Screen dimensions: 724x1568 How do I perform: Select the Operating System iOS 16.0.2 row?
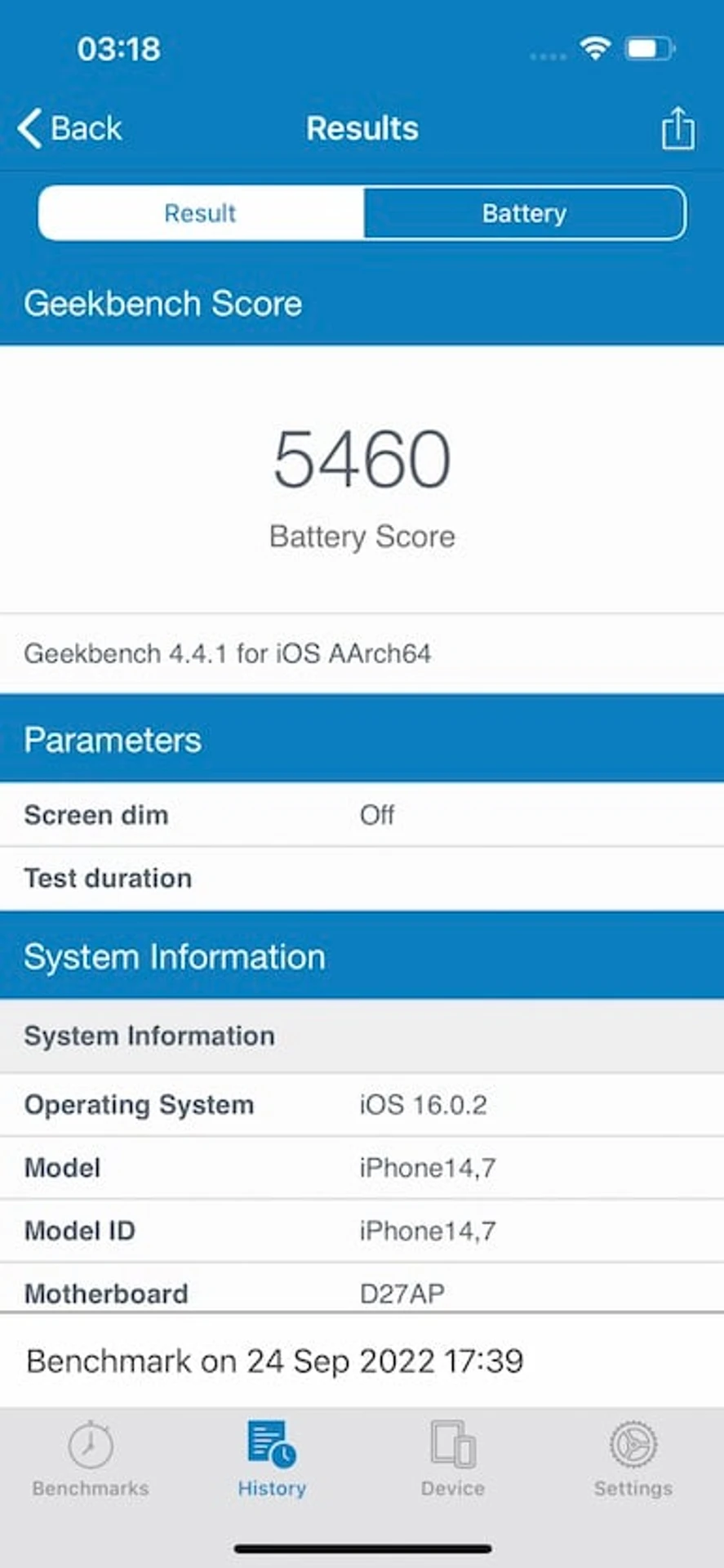(362, 1104)
